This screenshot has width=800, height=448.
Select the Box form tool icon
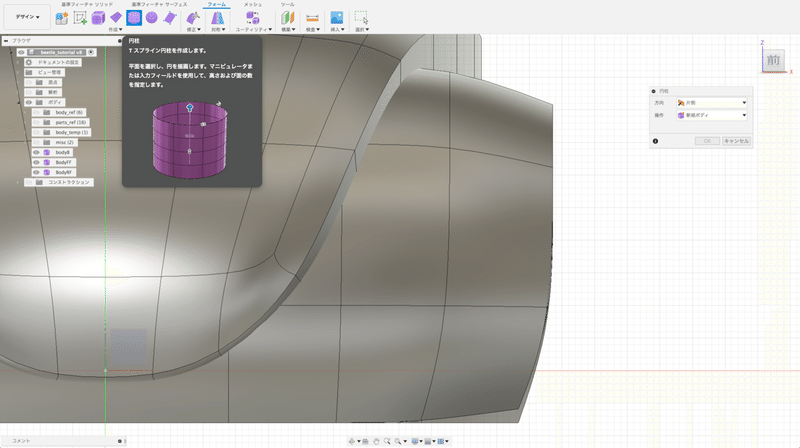pos(98,18)
